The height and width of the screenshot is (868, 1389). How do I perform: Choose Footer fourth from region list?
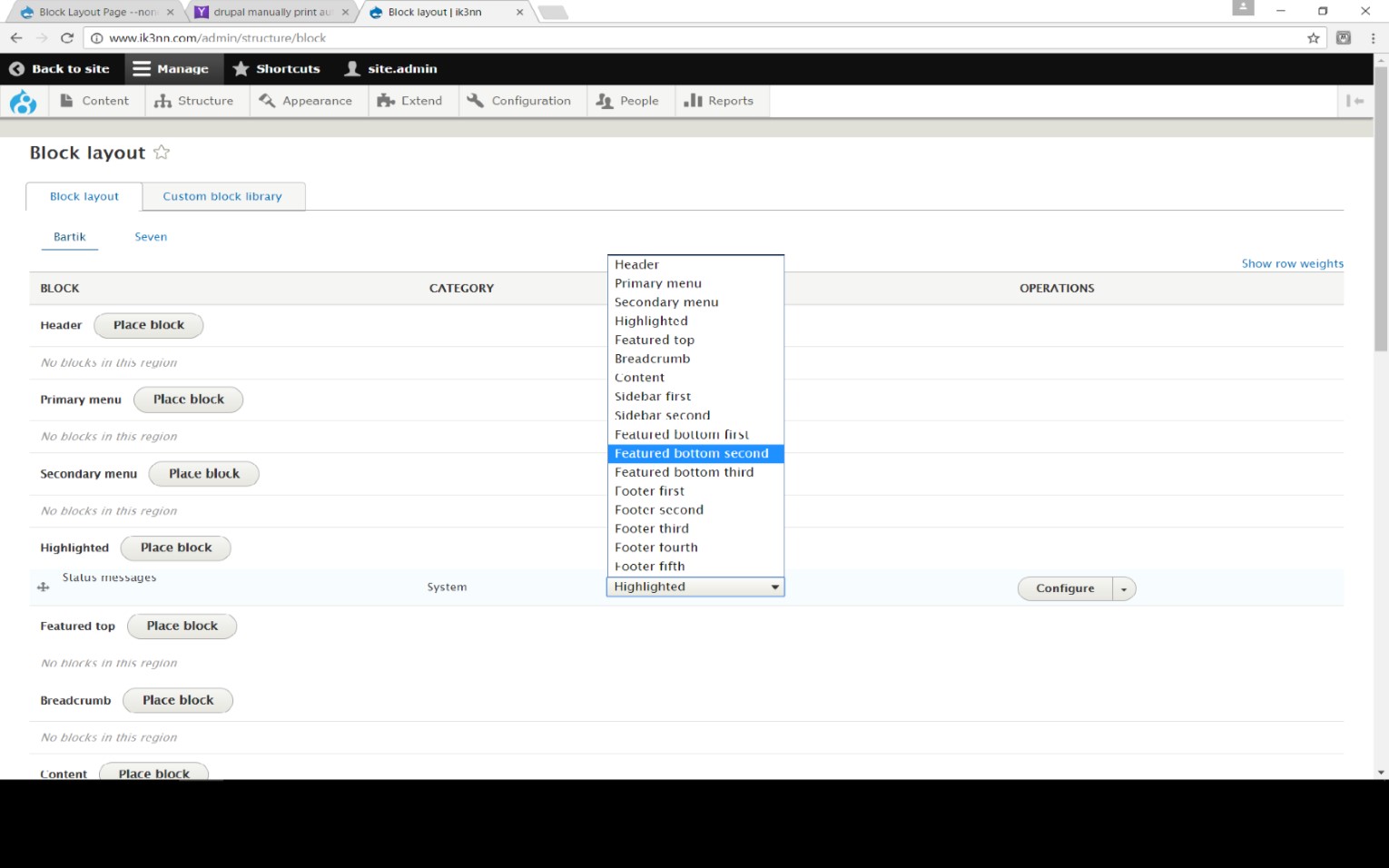[x=695, y=547]
